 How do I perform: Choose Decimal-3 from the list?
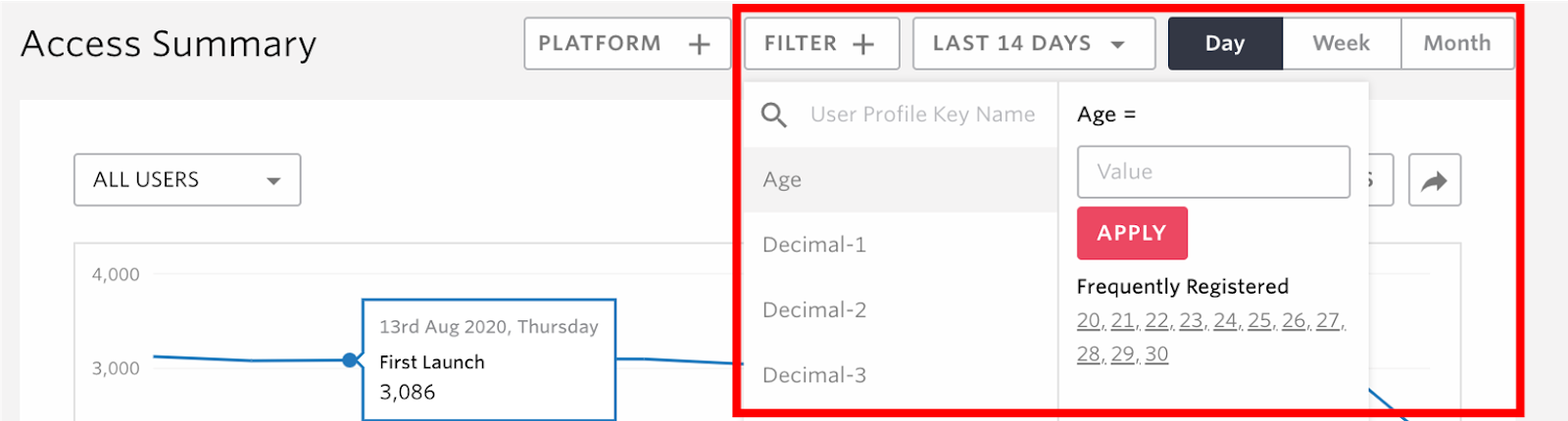point(900,375)
